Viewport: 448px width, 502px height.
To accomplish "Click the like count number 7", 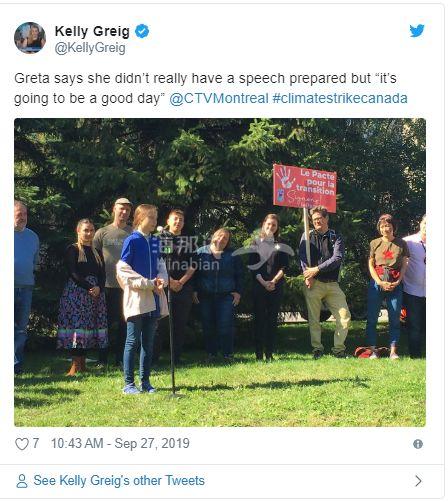I will point(36,444).
